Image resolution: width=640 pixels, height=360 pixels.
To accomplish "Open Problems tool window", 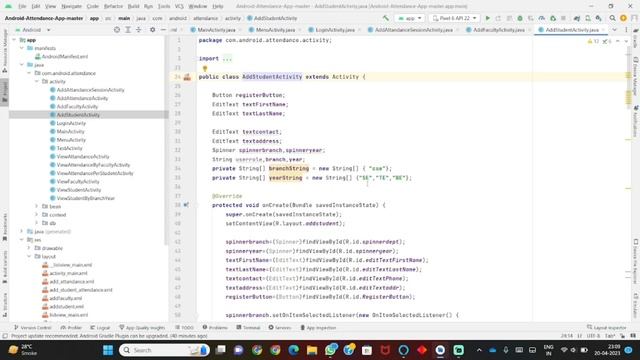I will tap(215, 327).
